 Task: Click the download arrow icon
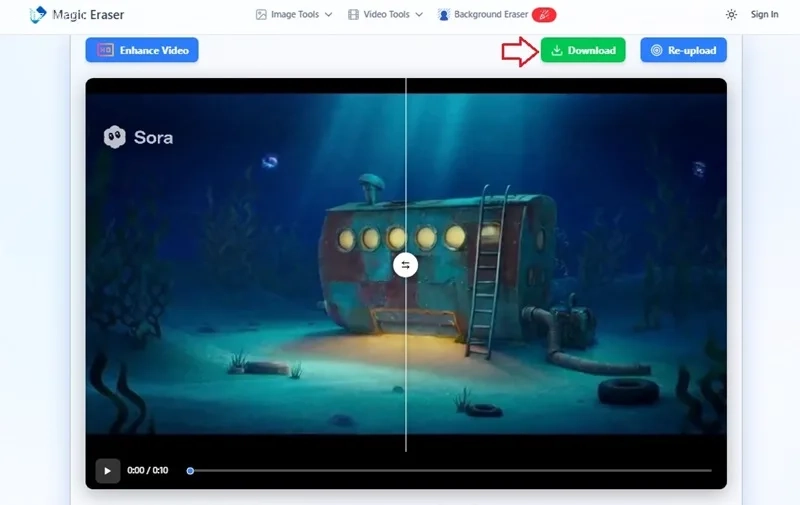pos(557,50)
